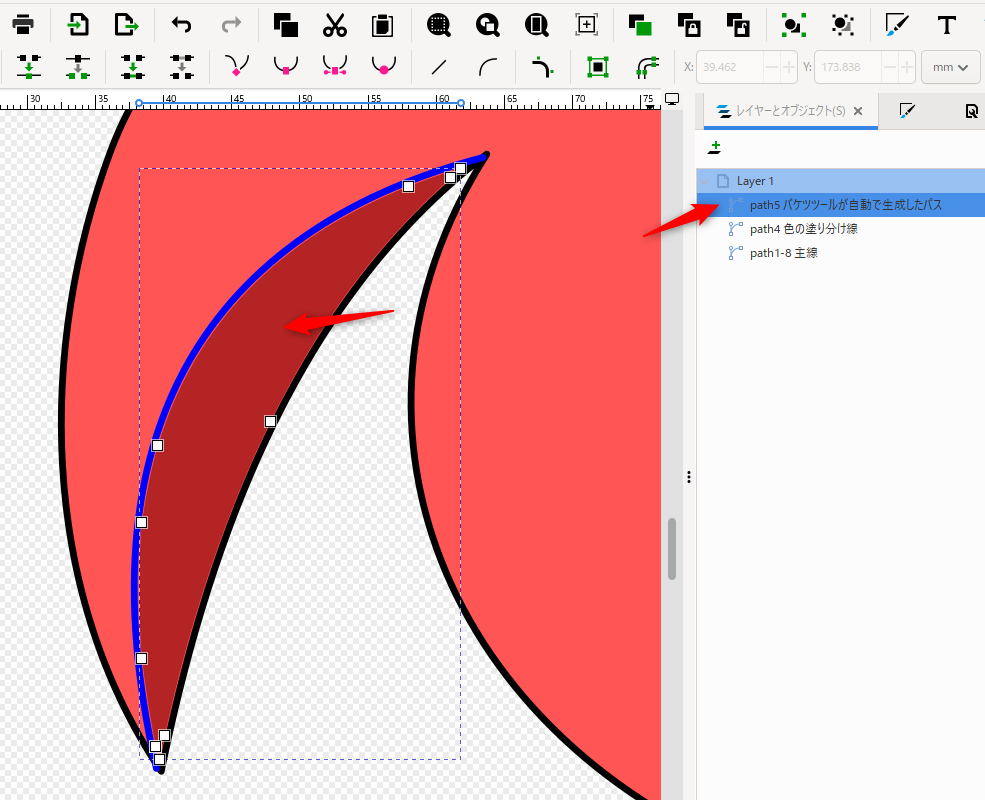985x800 pixels.
Task: Click the X coordinate input field
Action: 730,67
